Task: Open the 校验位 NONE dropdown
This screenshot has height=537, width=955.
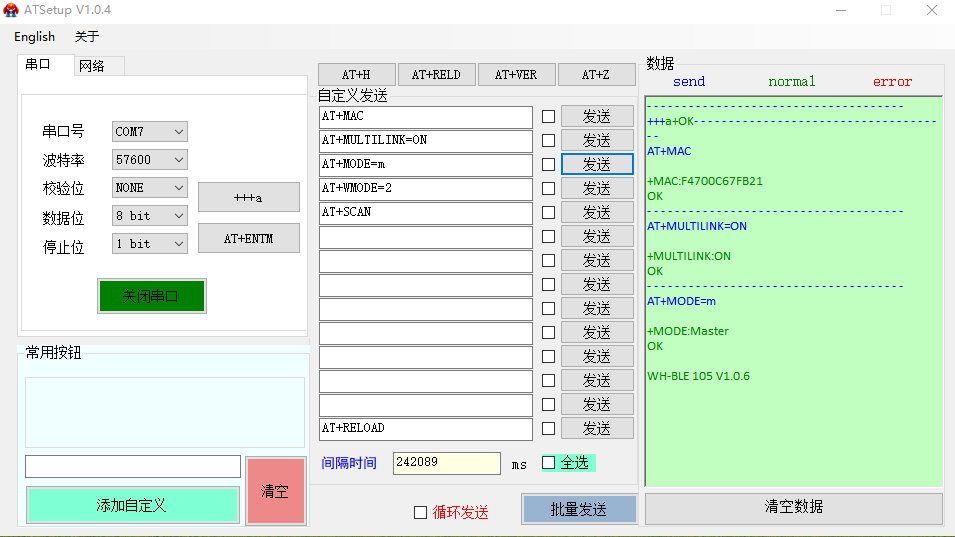Action: click(149, 188)
